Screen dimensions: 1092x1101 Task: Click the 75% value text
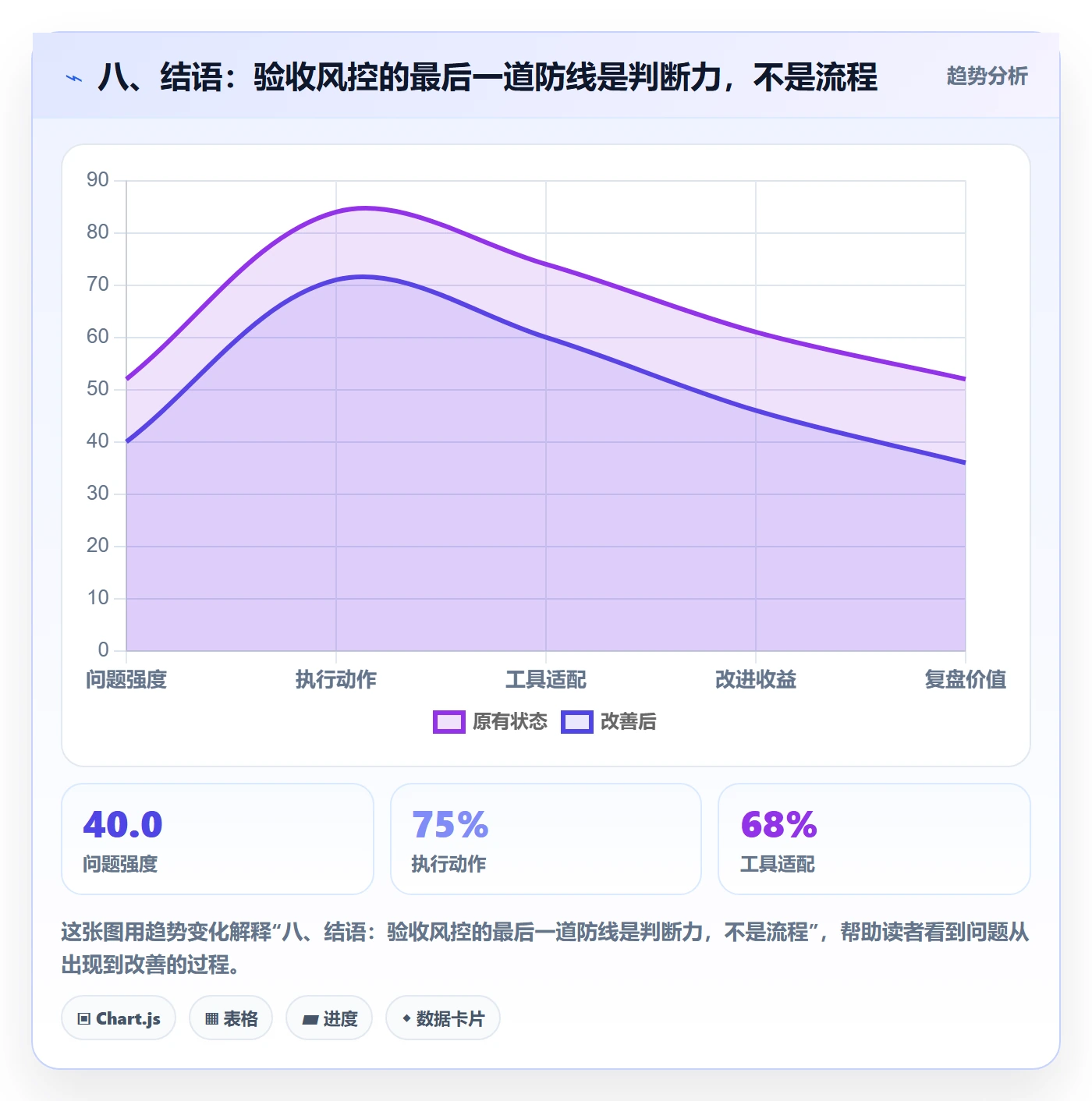pos(450,825)
